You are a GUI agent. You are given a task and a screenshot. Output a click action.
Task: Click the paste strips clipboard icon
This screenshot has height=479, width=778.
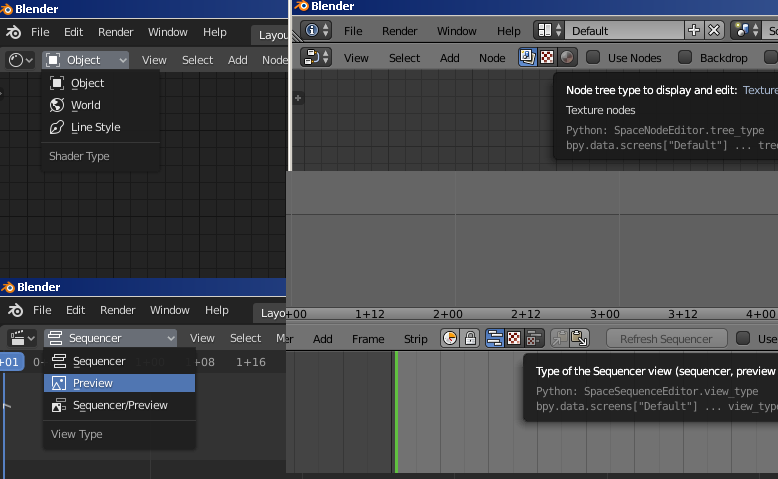(x=580, y=338)
